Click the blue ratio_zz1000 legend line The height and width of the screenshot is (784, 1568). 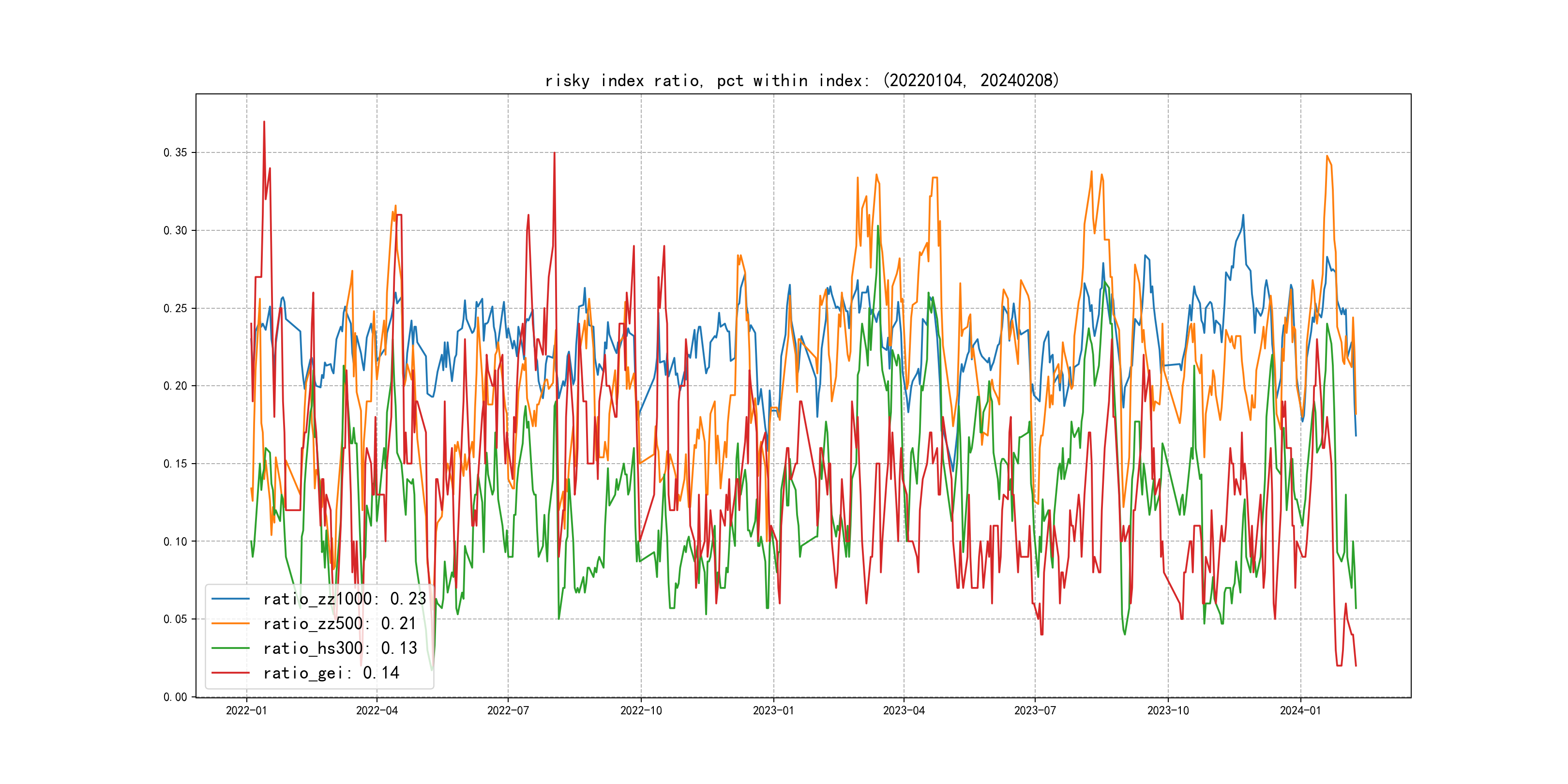click(x=230, y=599)
